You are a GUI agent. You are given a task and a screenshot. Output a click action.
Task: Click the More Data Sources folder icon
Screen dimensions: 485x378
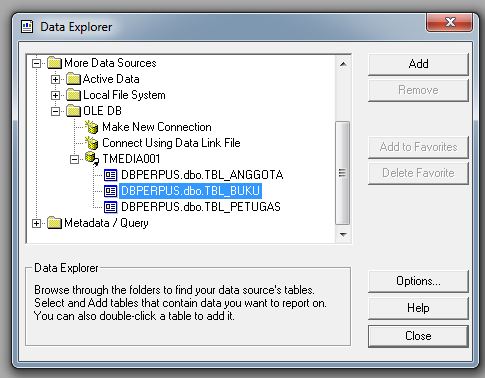(54, 63)
